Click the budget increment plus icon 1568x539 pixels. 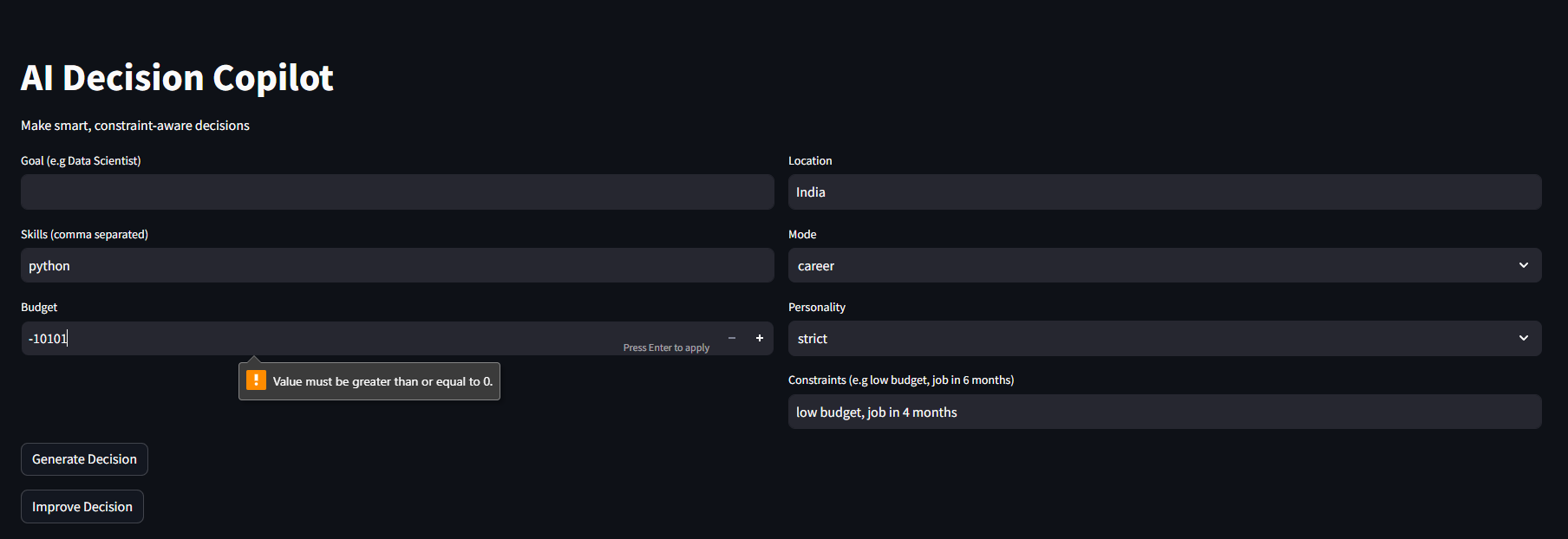tap(760, 338)
